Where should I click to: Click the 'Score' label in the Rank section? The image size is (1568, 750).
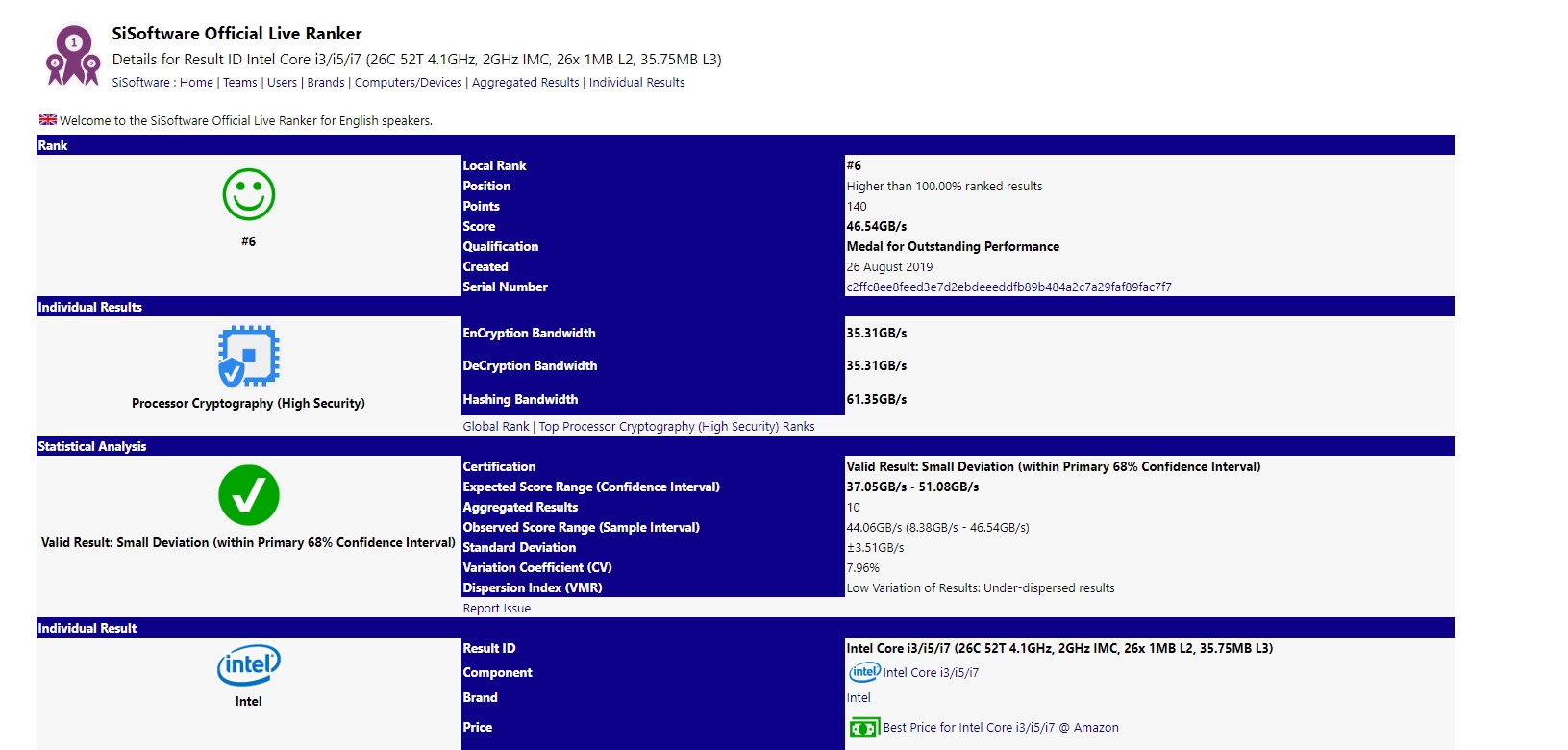(x=480, y=226)
